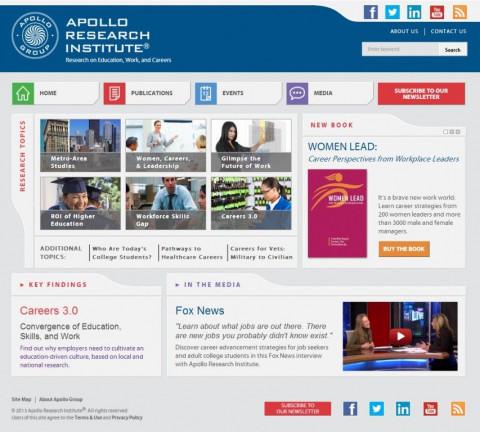Select the first New Book slide indicator
The height and width of the screenshot is (432, 480).
[445, 132]
